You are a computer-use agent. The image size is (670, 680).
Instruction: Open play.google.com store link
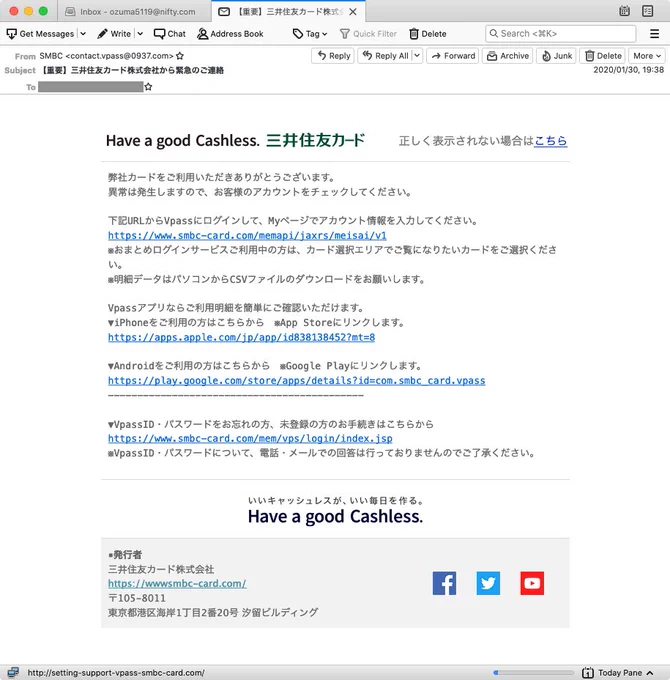297,381
